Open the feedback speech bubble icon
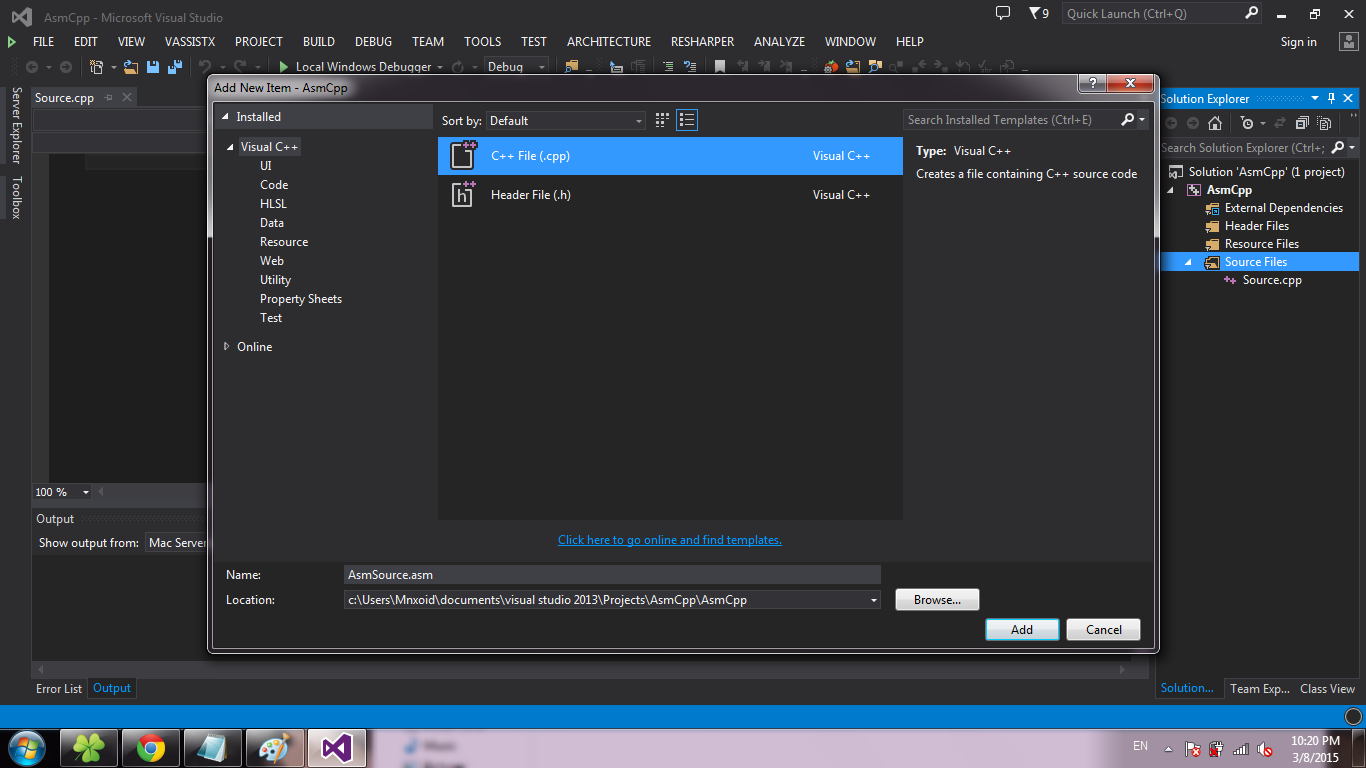Screen dimensions: 1366x768 coord(1003,13)
